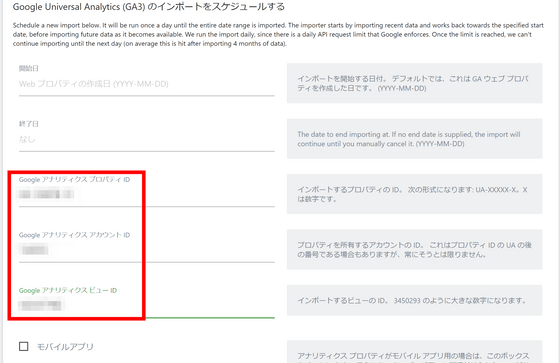Click the 終了日 field label
This screenshot has height=363, width=560.
[29, 124]
